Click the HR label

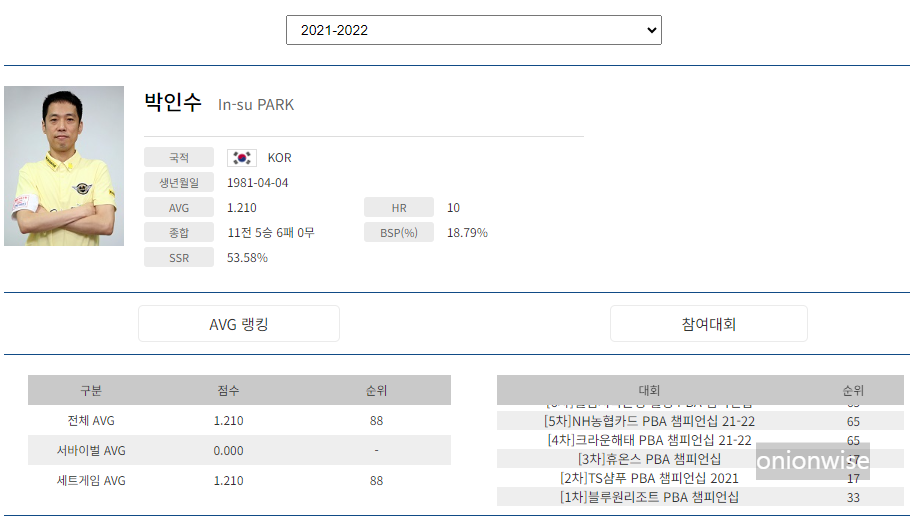399,208
